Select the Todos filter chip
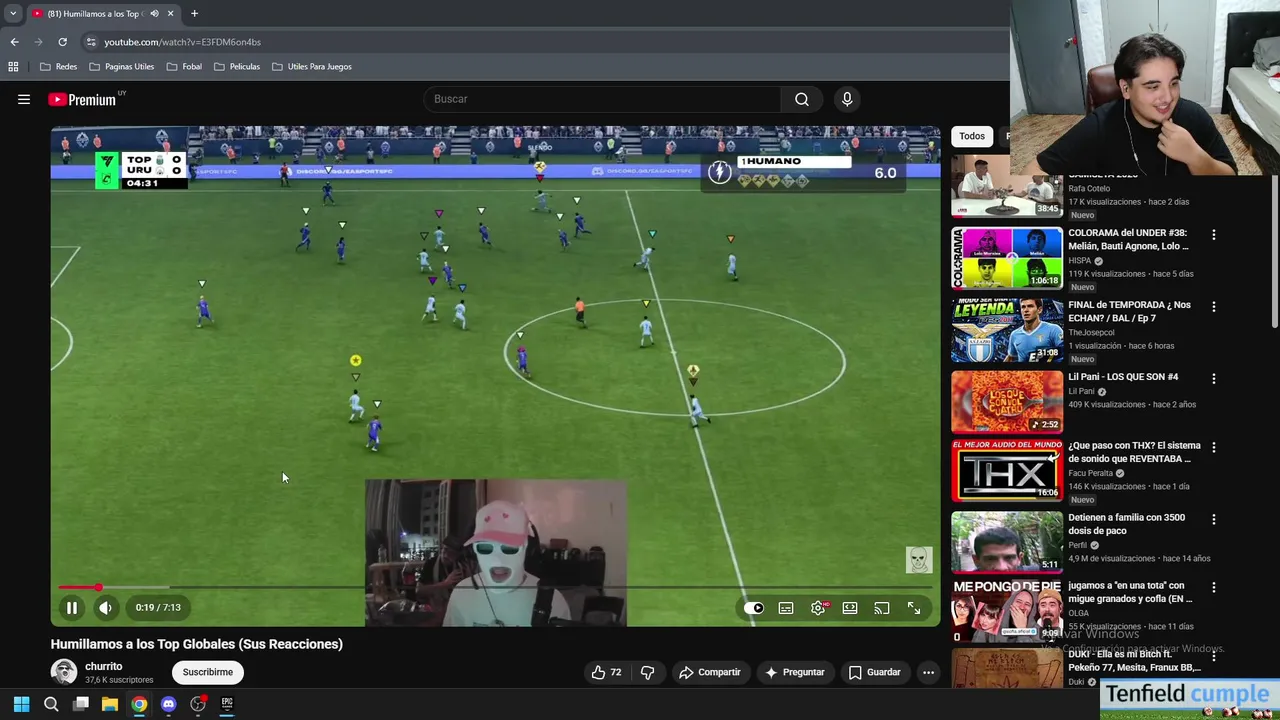 [x=972, y=136]
